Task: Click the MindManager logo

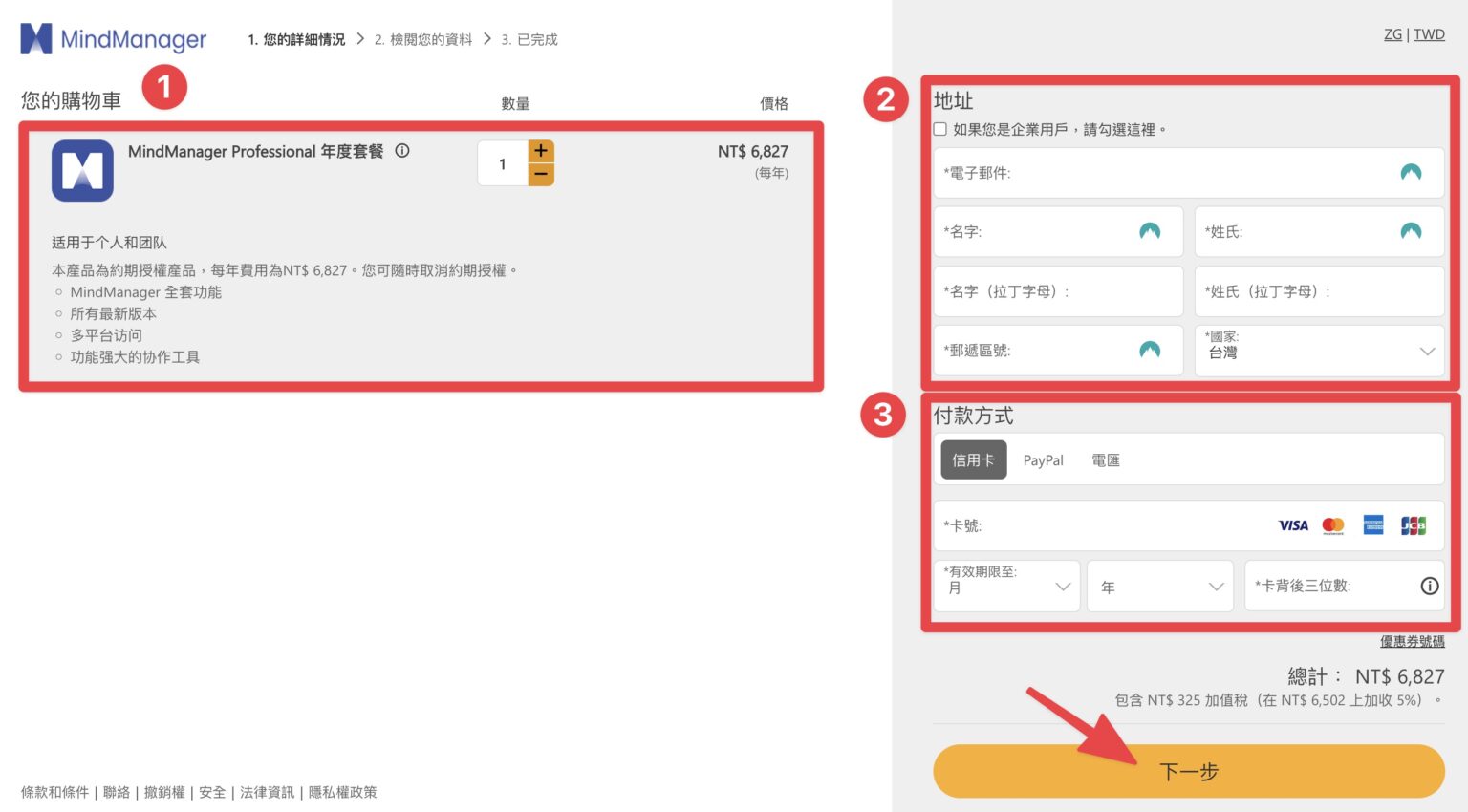Action: click(113, 38)
